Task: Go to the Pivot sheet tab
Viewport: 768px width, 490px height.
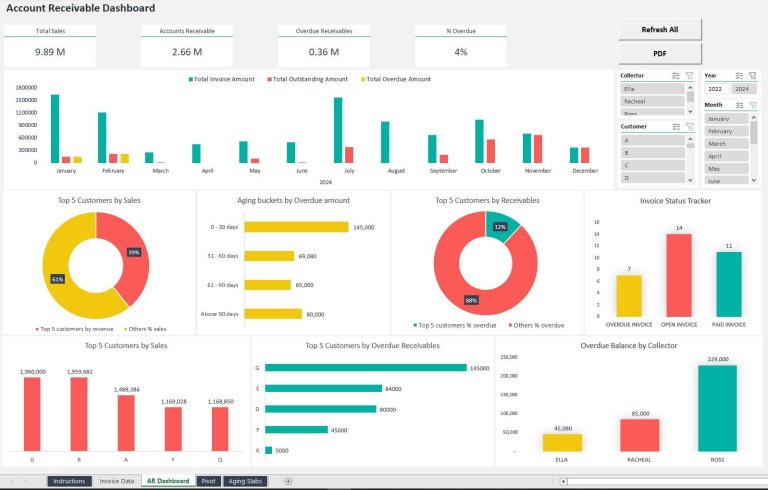Action: coord(208,481)
